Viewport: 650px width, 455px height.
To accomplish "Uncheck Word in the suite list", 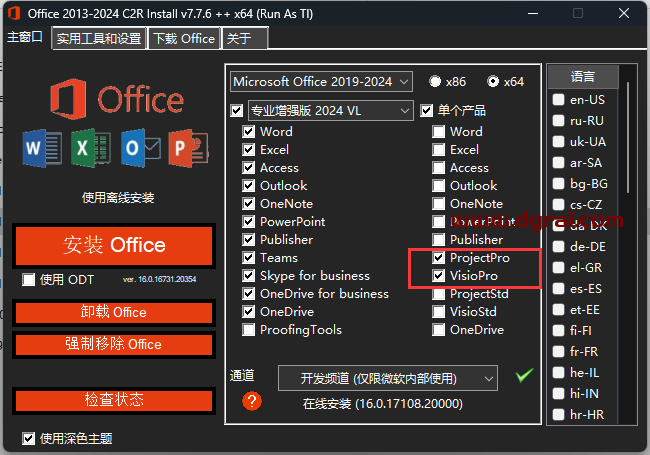I will click(248, 132).
